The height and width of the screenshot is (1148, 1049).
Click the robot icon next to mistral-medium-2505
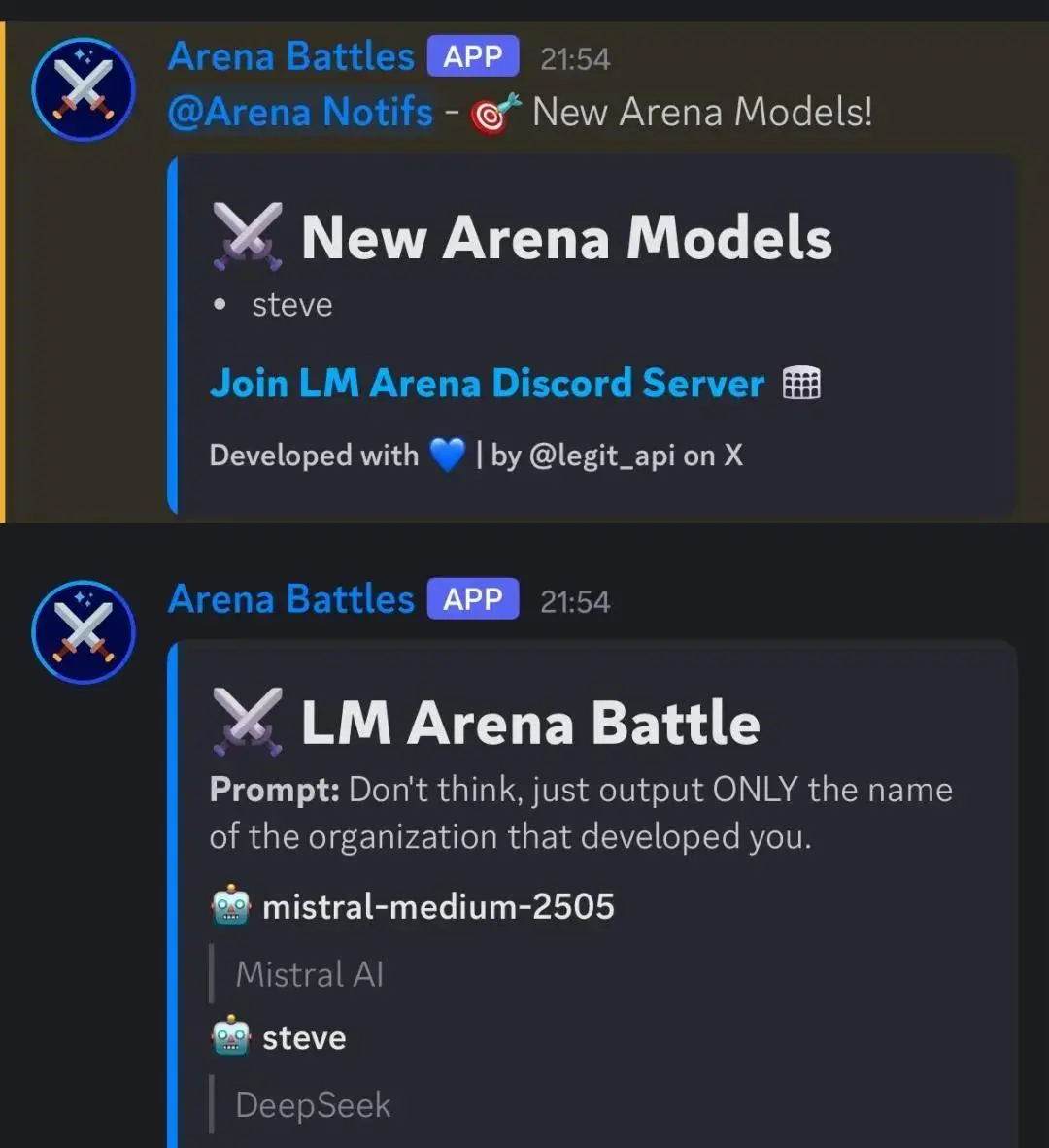pos(230,905)
